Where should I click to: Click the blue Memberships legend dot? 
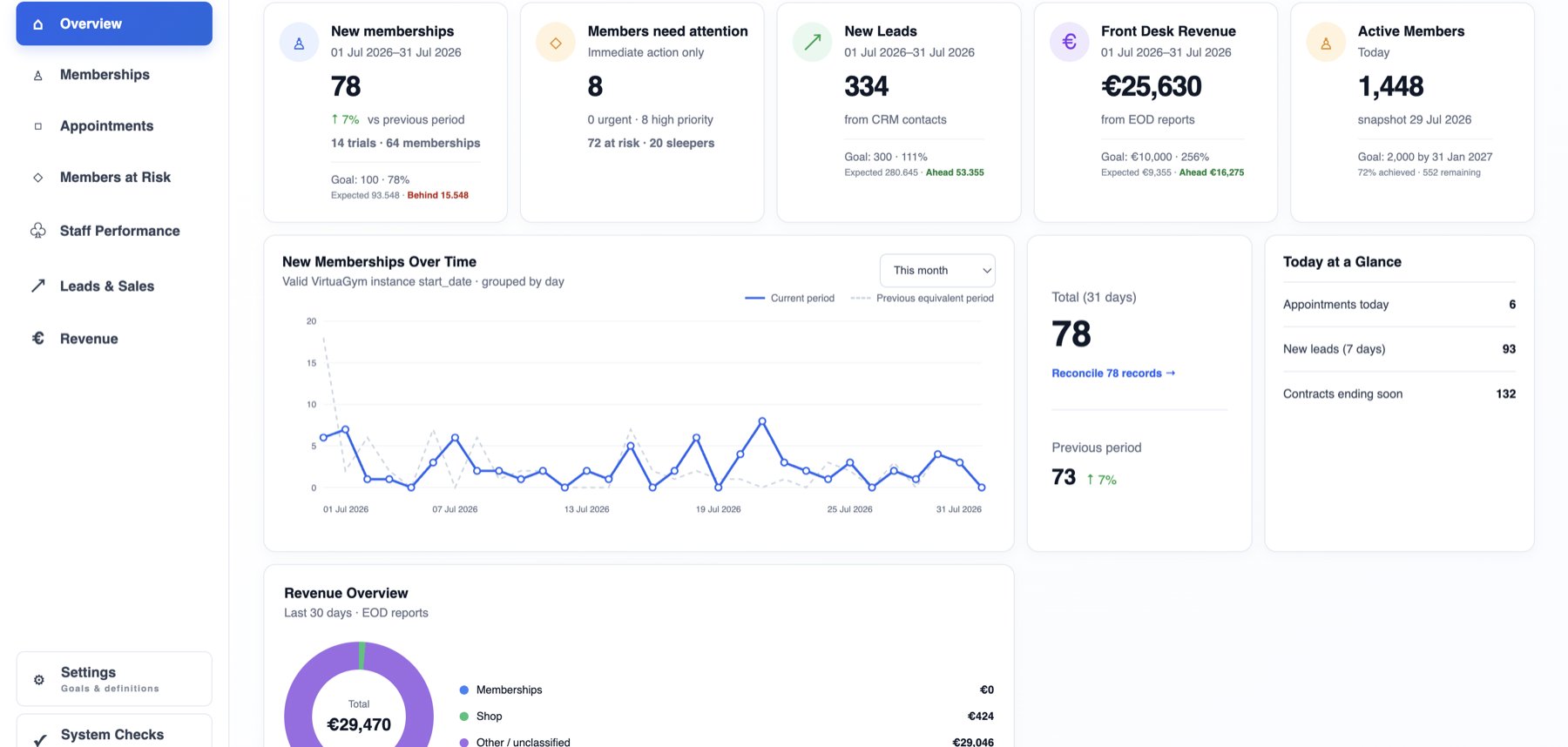pyautogui.click(x=464, y=690)
